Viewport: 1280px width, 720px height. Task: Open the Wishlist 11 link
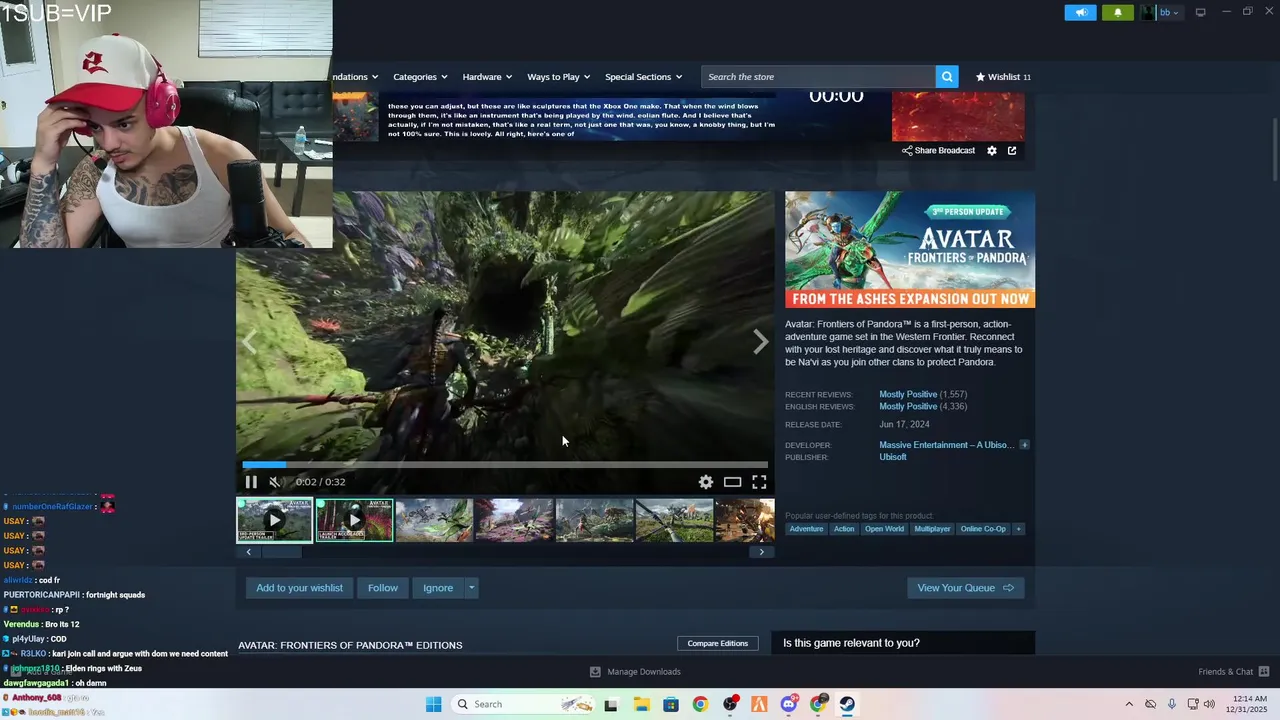click(1003, 77)
